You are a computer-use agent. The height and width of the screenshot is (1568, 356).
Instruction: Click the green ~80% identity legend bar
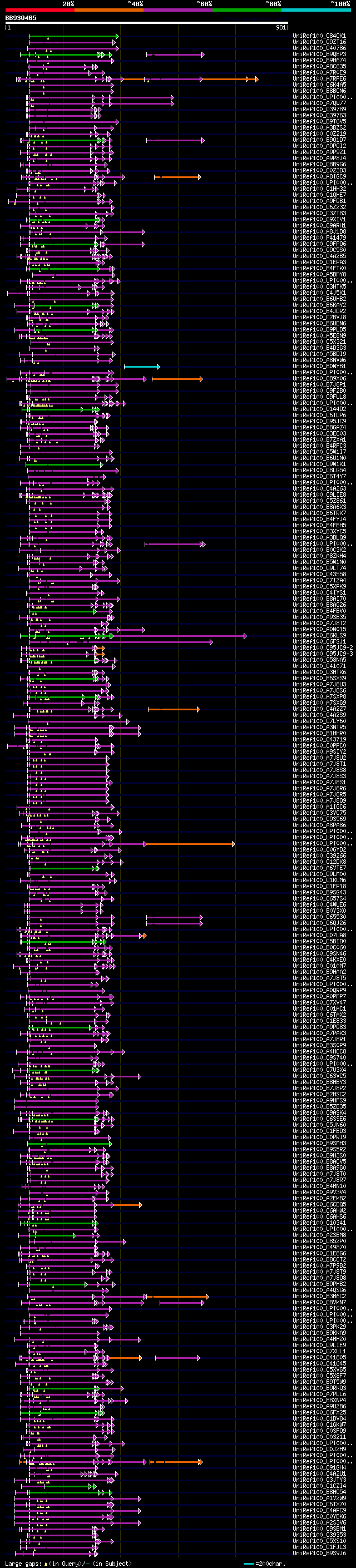click(x=247, y=10)
